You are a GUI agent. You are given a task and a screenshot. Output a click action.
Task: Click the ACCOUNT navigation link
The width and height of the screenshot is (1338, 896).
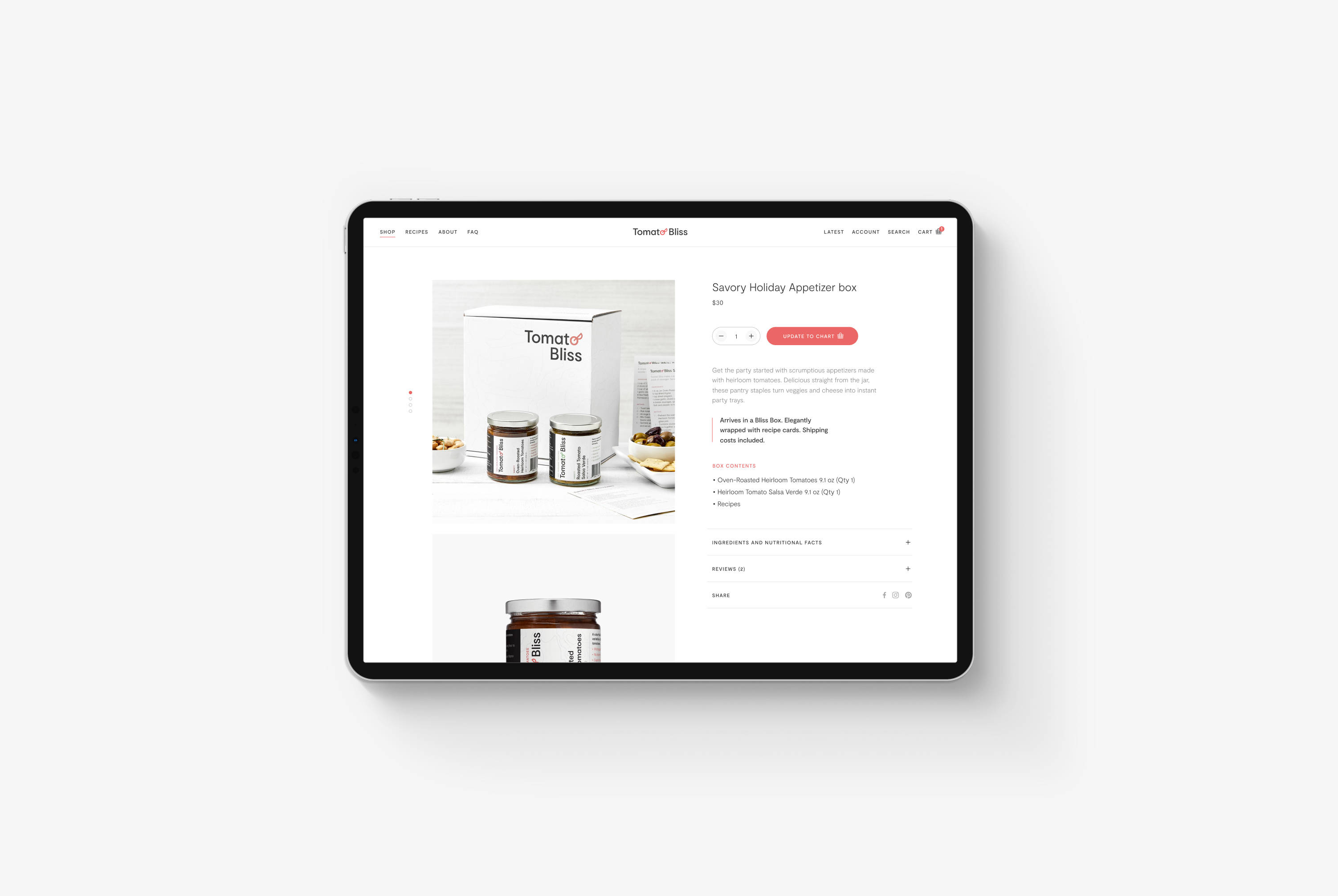[x=865, y=232]
